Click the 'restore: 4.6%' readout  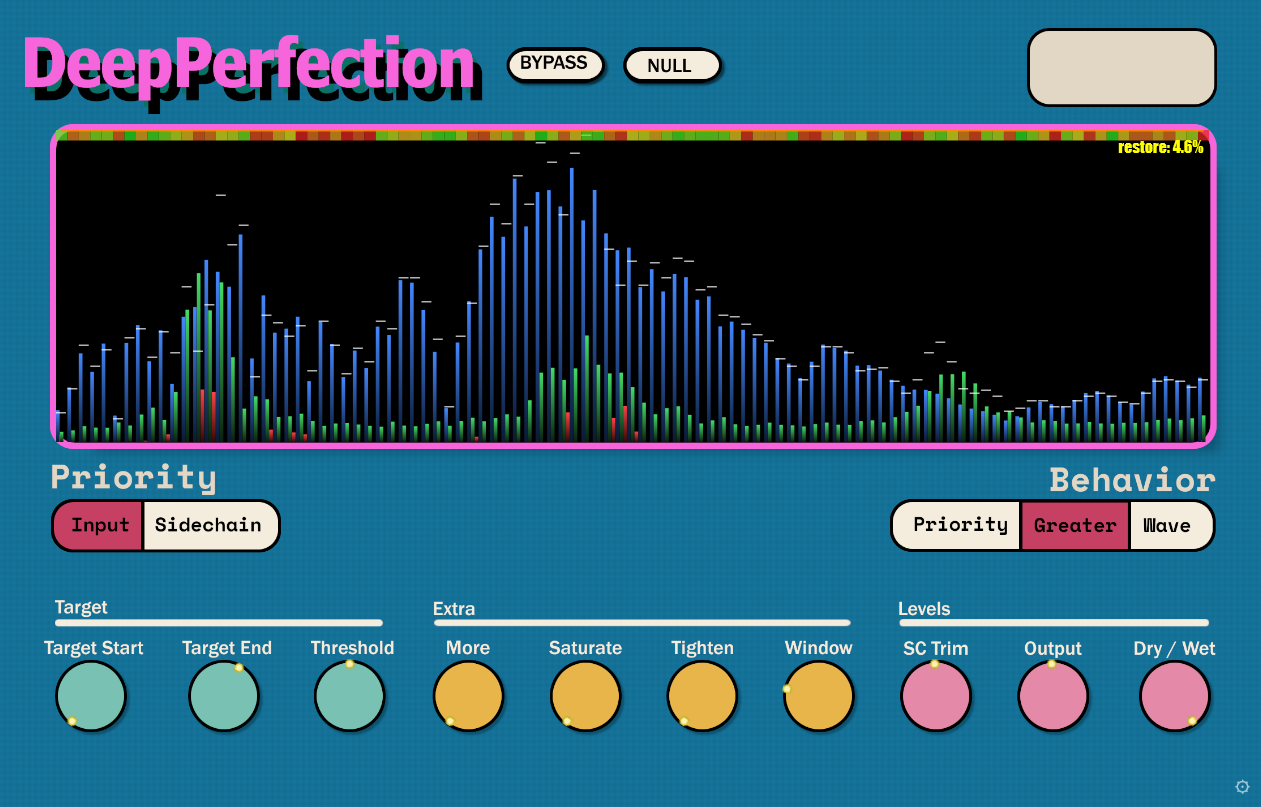(x=1160, y=147)
